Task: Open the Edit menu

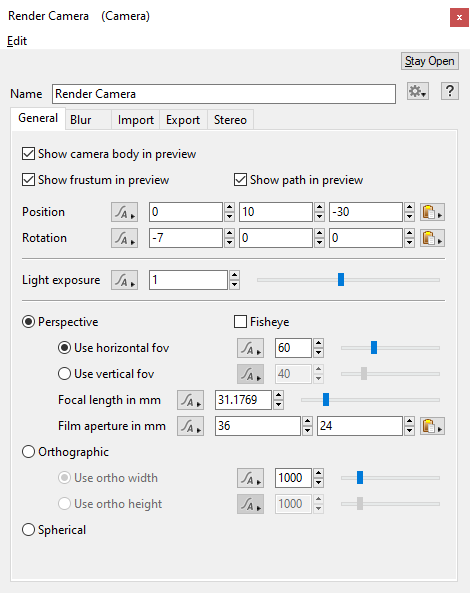Action: pos(17,41)
